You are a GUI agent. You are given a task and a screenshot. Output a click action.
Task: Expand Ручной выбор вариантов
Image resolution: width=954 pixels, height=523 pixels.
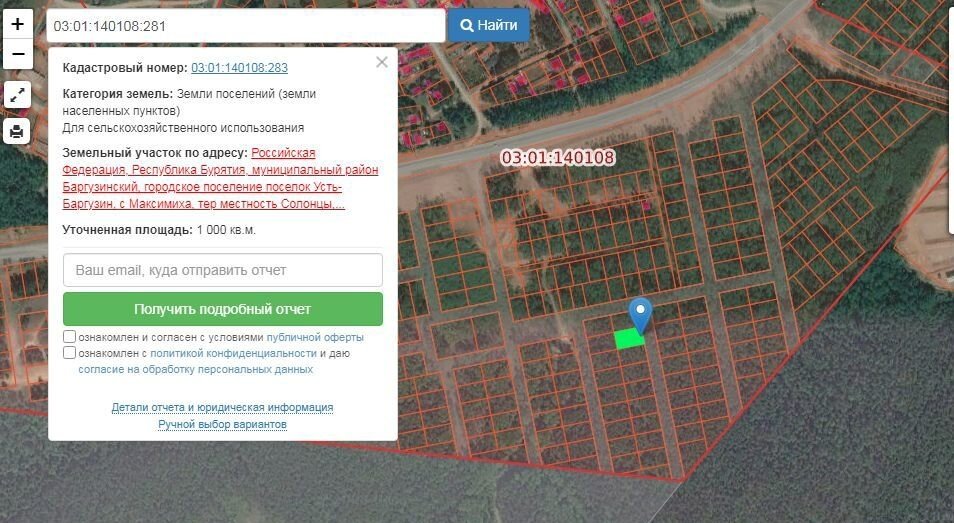[222, 425]
